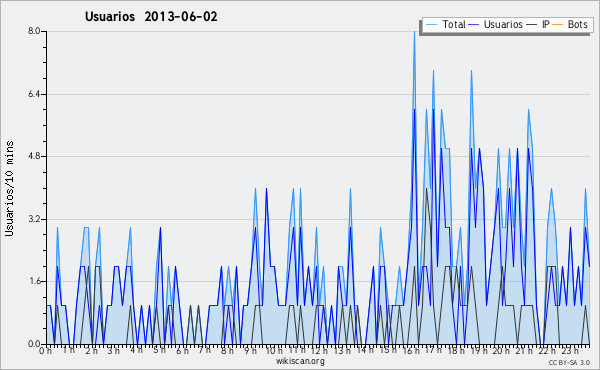
Task: Click the 'wikiscan.org' text below chart
Action: click(x=300, y=361)
